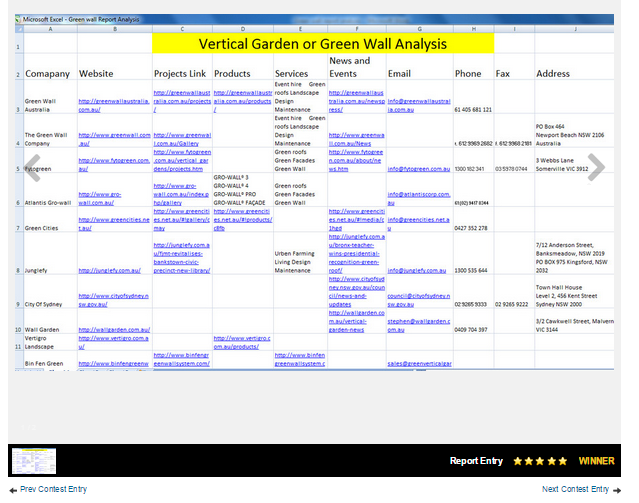
Task: Click the 'Phone' heading cell
Action: coord(474,66)
